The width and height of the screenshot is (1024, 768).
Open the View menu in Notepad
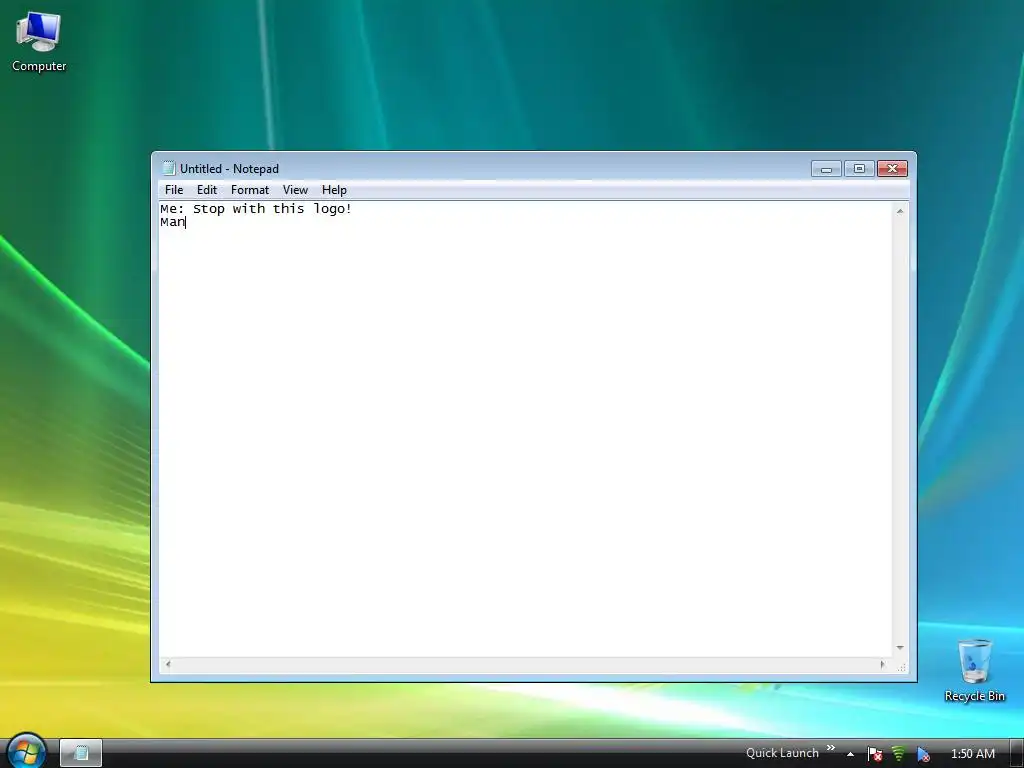295,190
